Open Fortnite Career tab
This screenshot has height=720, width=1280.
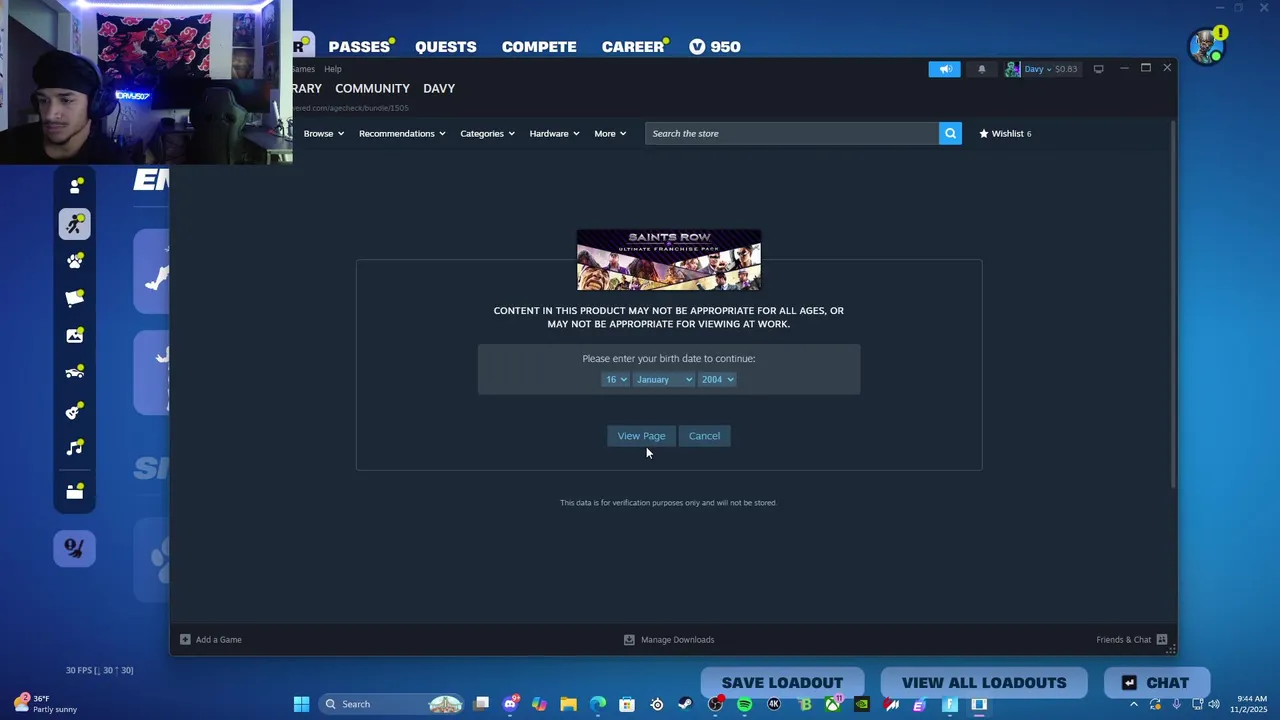633,47
